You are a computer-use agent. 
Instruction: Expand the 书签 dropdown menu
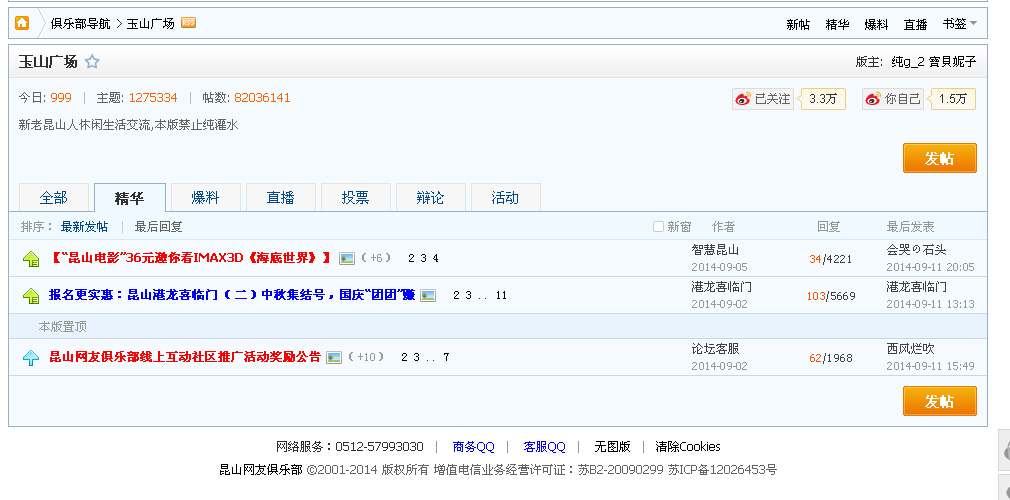[x=960, y=24]
